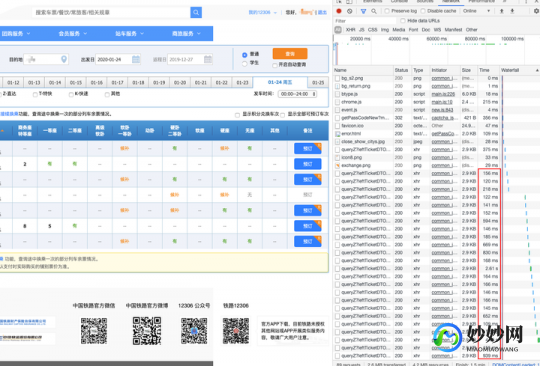540x366 pixels.
Task: Tick the Hide data URLs checkbox
Action: (403, 21)
